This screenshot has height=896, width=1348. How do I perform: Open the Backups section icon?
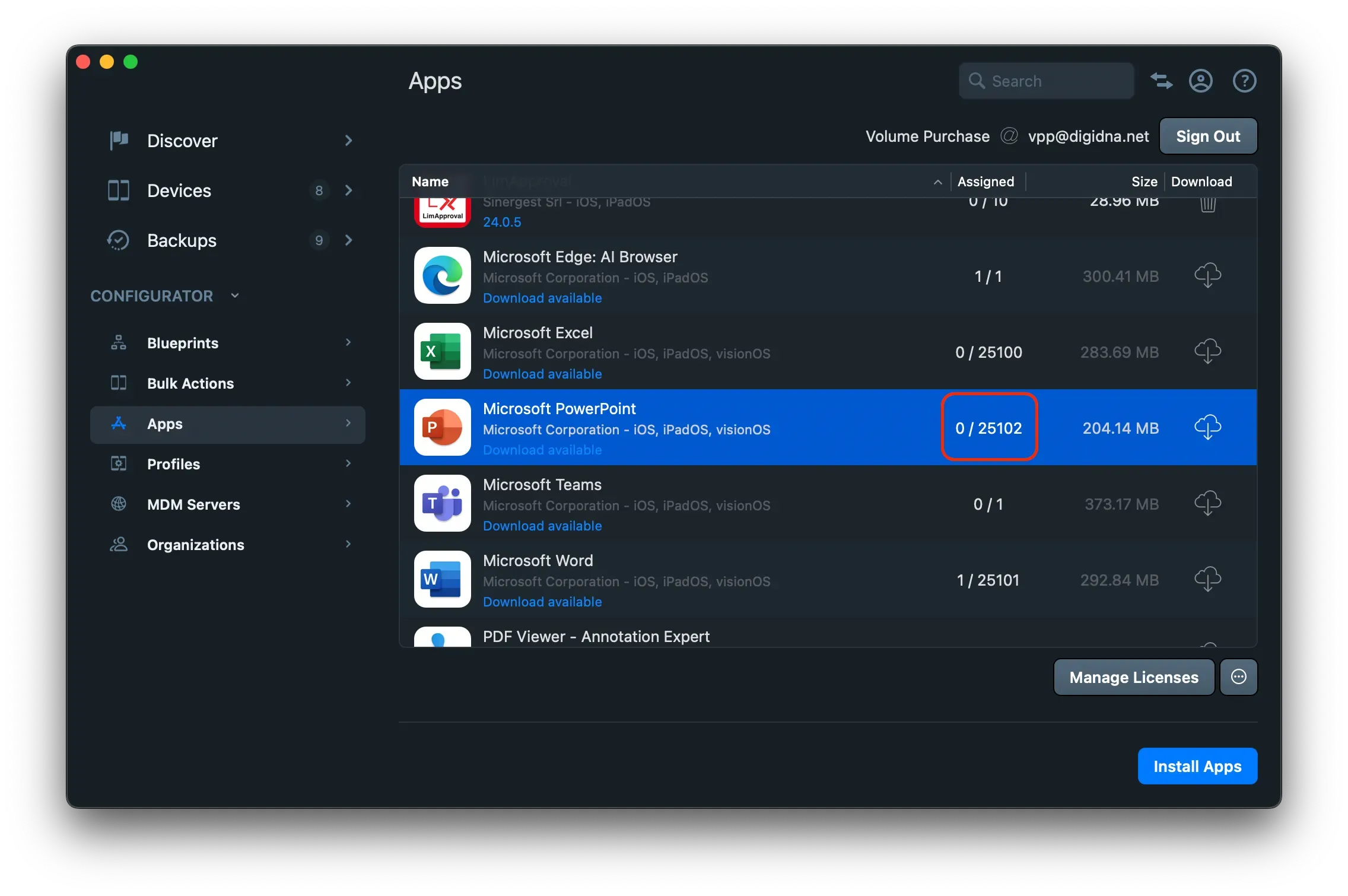(x=118, y=240)
